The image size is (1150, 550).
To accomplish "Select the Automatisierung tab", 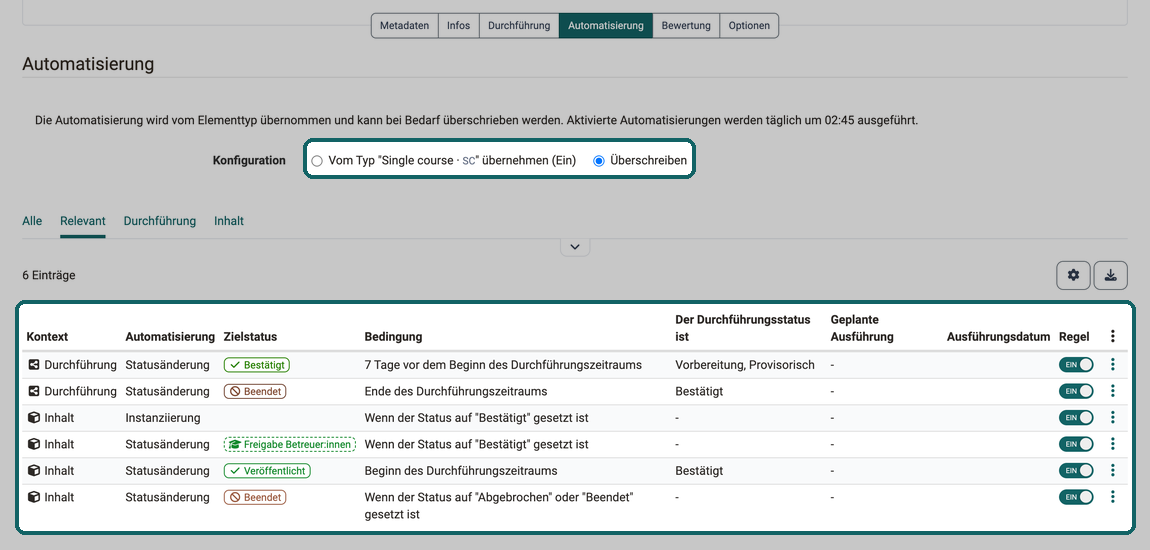I will coord(606,26).
